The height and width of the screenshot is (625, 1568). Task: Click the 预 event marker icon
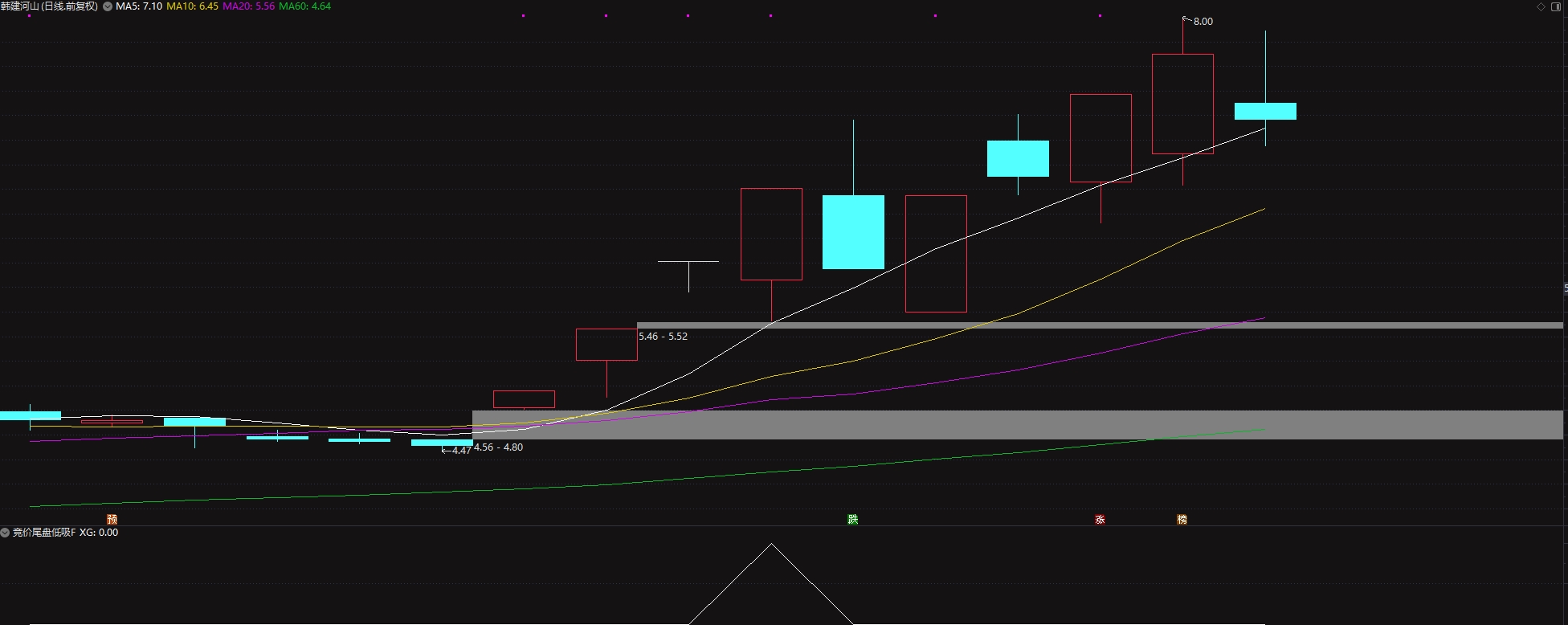pos(112,520)
